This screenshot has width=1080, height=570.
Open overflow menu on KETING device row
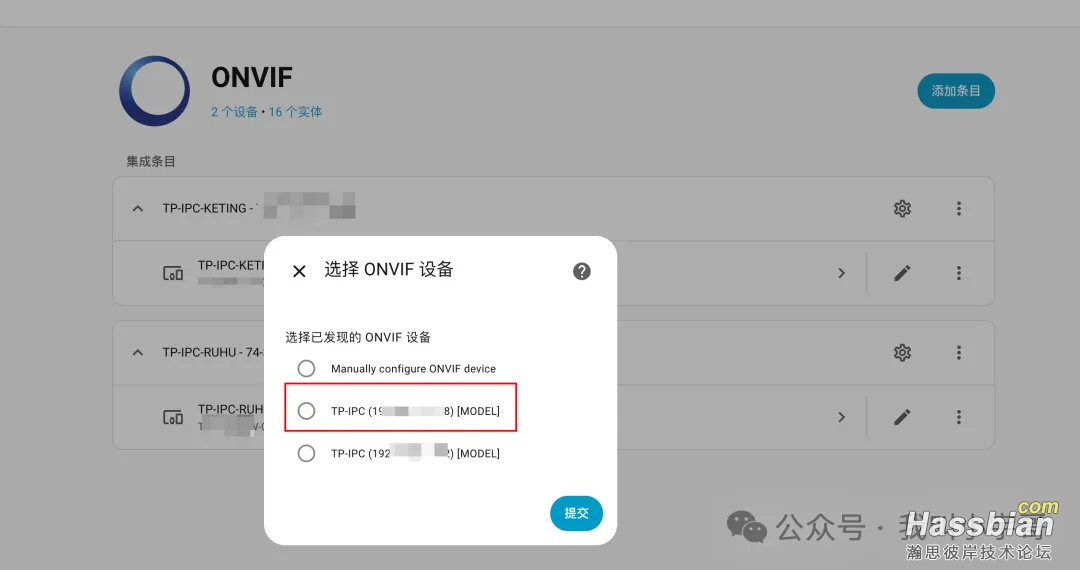point(959,273)
